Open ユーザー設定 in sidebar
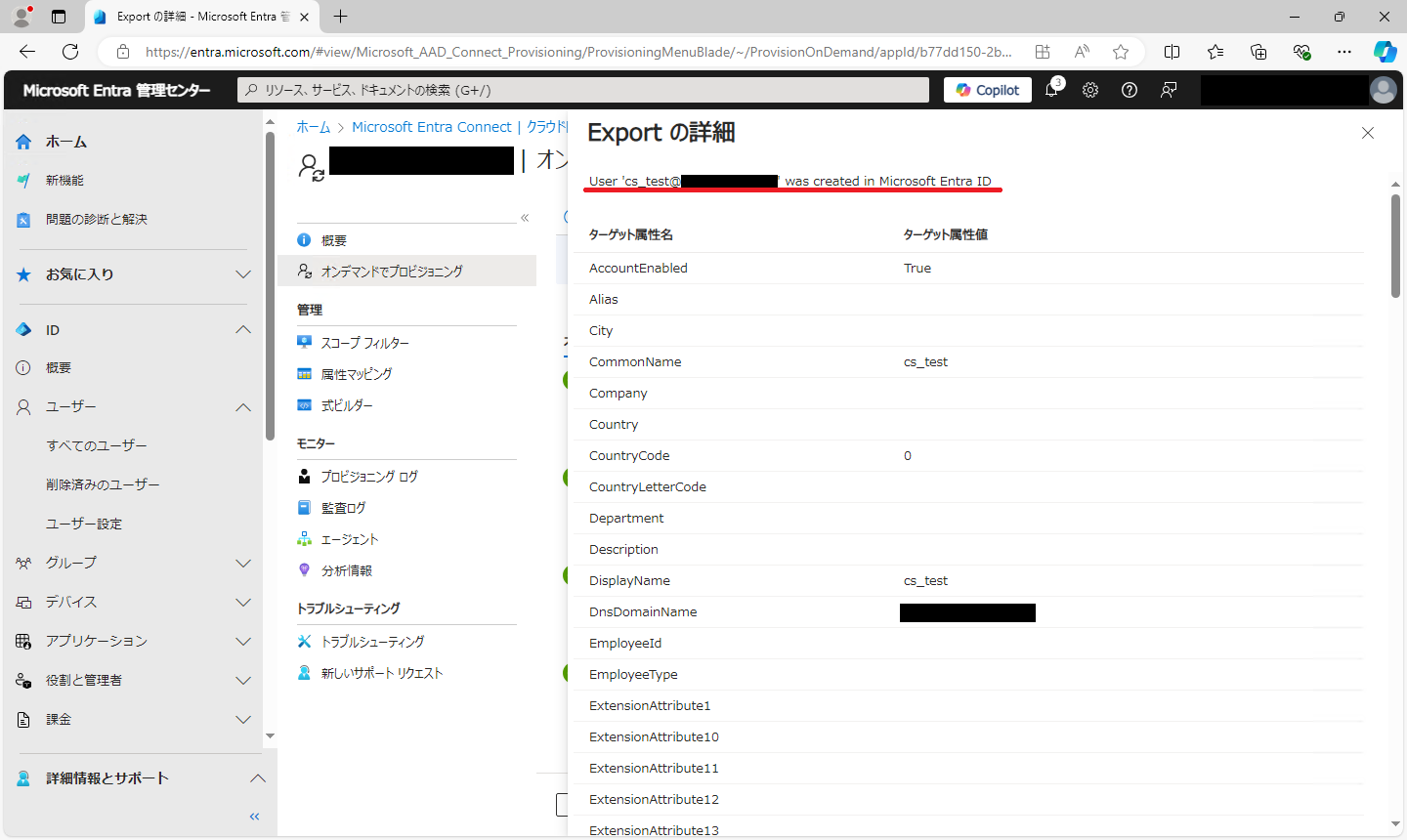Image resolution: width=1407 pixels, height=840 pixels. pyautogui.click(x=84, y=524)
